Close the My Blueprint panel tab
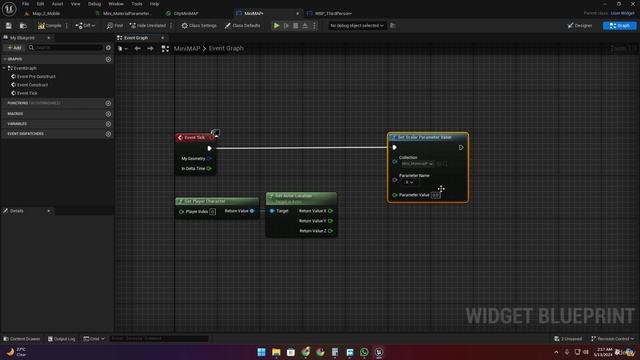Image resolution: width=640 pixels, height=360 pixels. pyautogui.click(x=49, y=38)
